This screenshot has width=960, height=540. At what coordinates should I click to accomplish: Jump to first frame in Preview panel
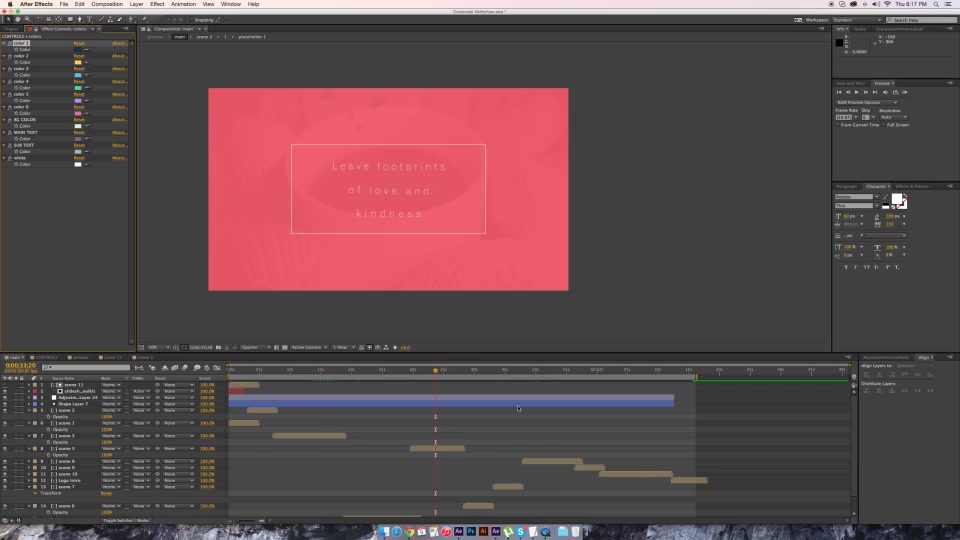[x=839, y=92]
